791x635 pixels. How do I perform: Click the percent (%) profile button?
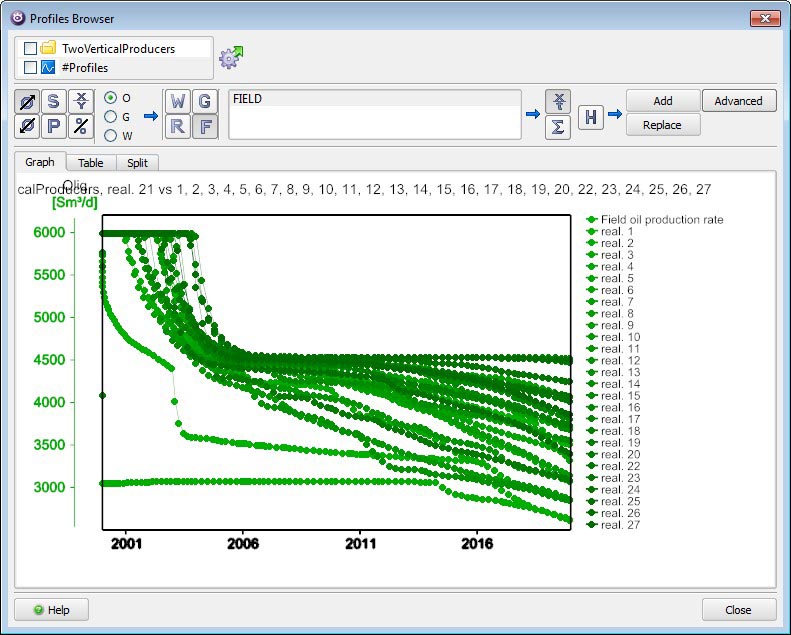click(x=81, y=126)
